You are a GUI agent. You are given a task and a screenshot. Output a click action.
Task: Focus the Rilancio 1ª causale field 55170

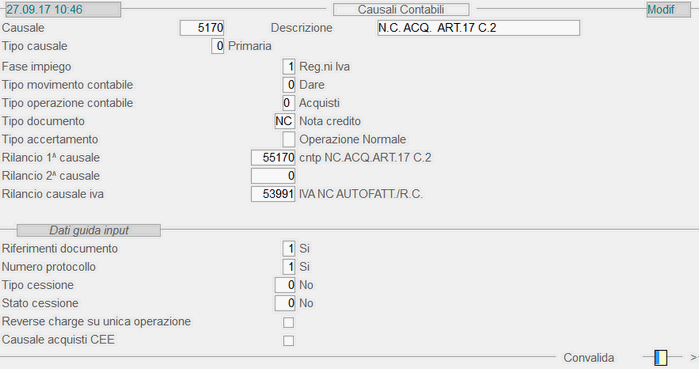click(273, 158)
